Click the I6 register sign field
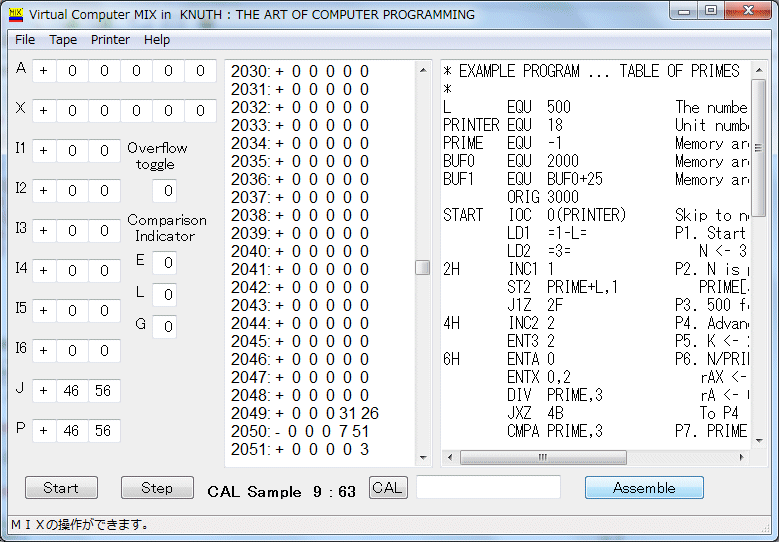Viewport: 779px width, 542px height. coord(44,351)
